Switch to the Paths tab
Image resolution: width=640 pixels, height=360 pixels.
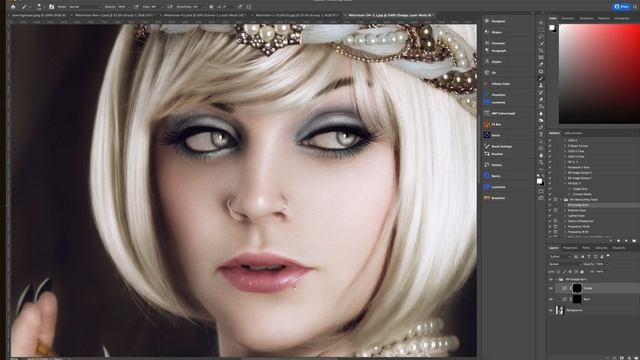point(586,248)
